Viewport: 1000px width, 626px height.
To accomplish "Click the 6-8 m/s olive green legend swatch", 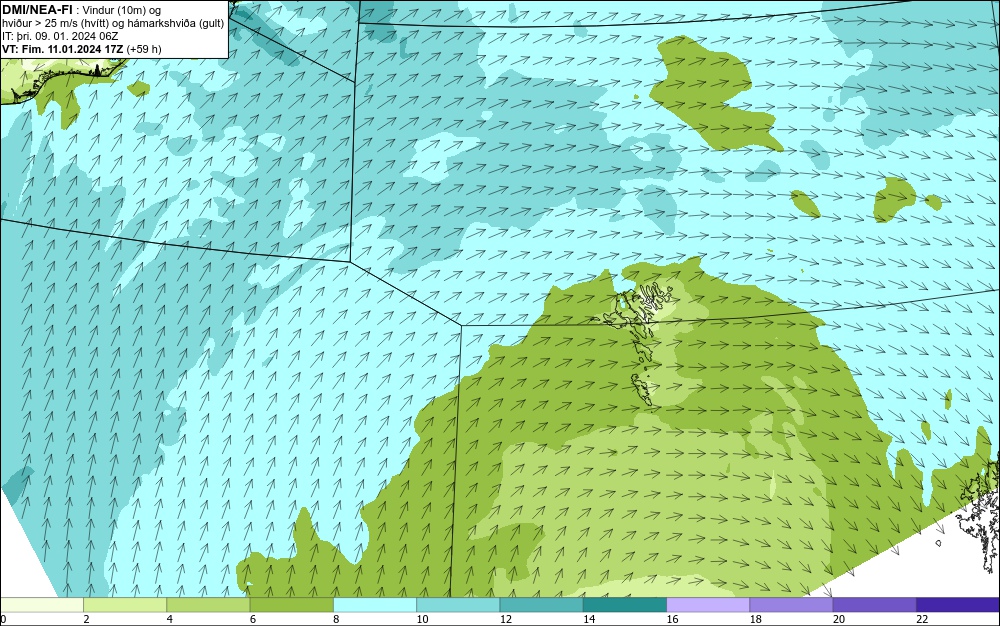I will click(x=291, y=604).
